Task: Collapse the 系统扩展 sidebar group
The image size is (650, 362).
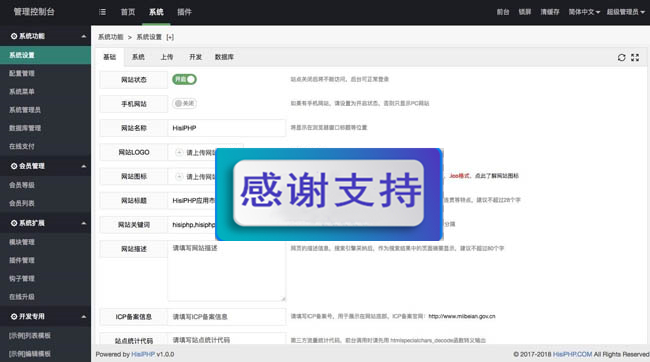Action: 84,224
